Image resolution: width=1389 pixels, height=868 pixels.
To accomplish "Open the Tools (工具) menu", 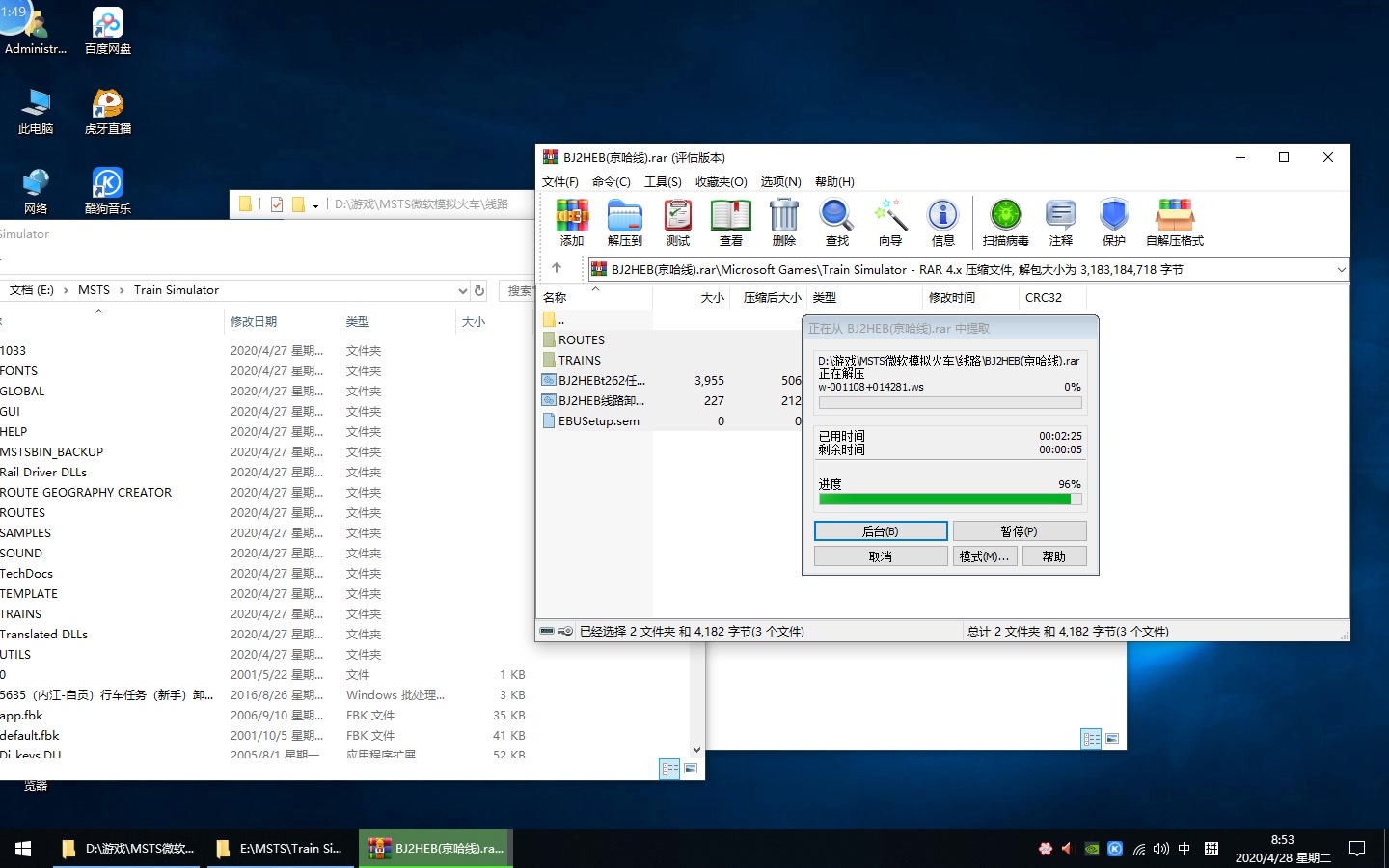I will (x=663, y=181).
